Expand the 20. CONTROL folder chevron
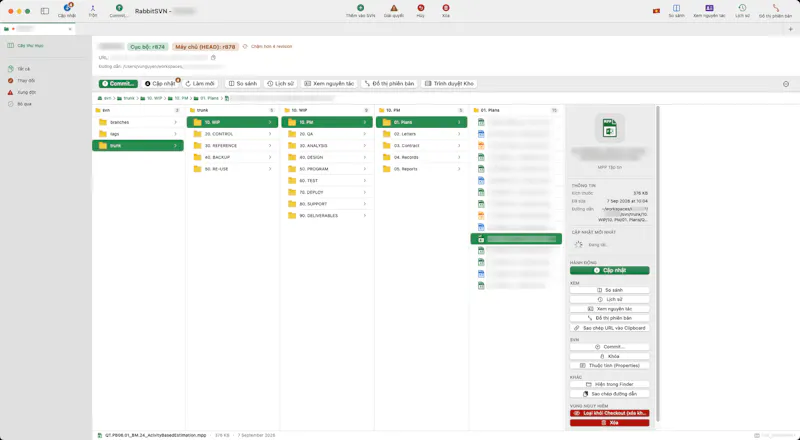 (x=270, y=134)
